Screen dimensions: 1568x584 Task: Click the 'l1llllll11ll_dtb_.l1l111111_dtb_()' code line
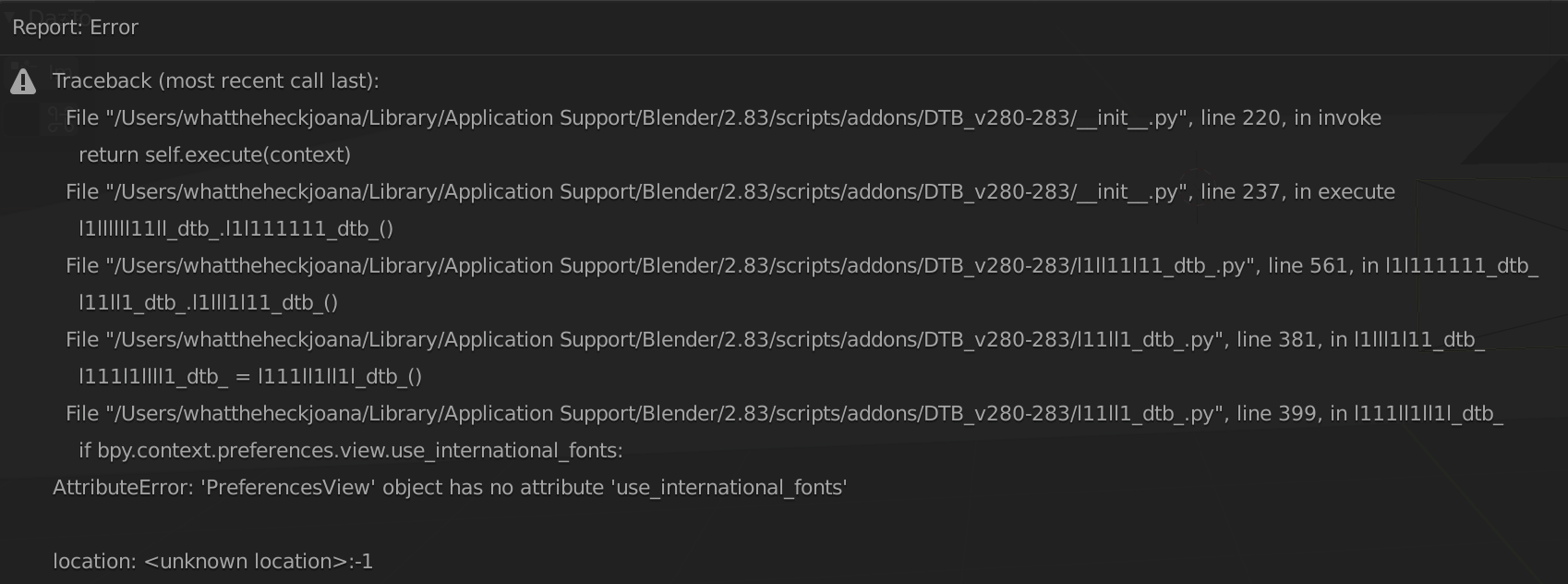tap(236, 229)
